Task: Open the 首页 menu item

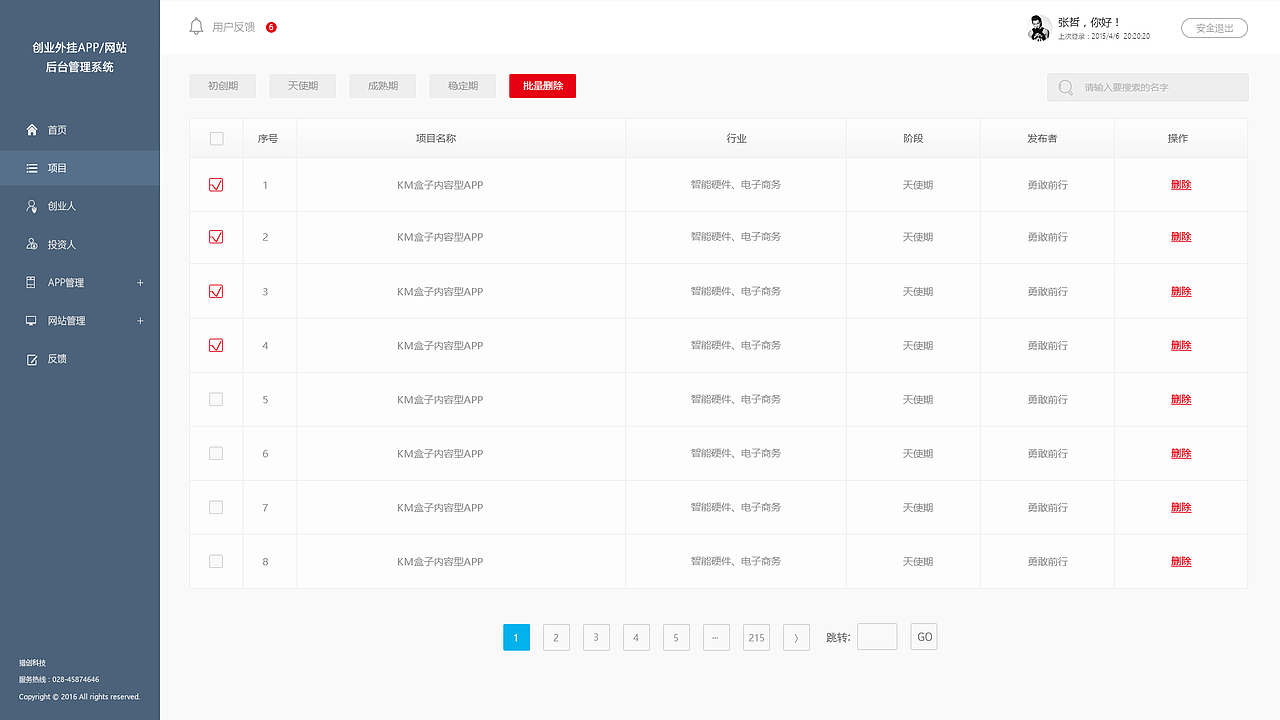Action: [80, 130]
